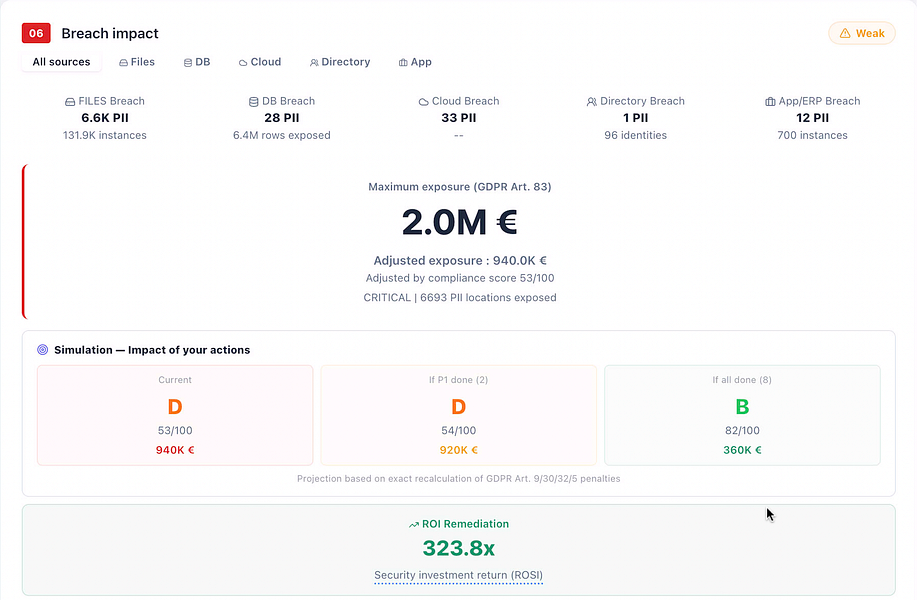The width and height of the screenshot is (917, 600).
Task: Click the CRITICAL 6693 PII locations exposed line
Action: [x=460, y=297]
